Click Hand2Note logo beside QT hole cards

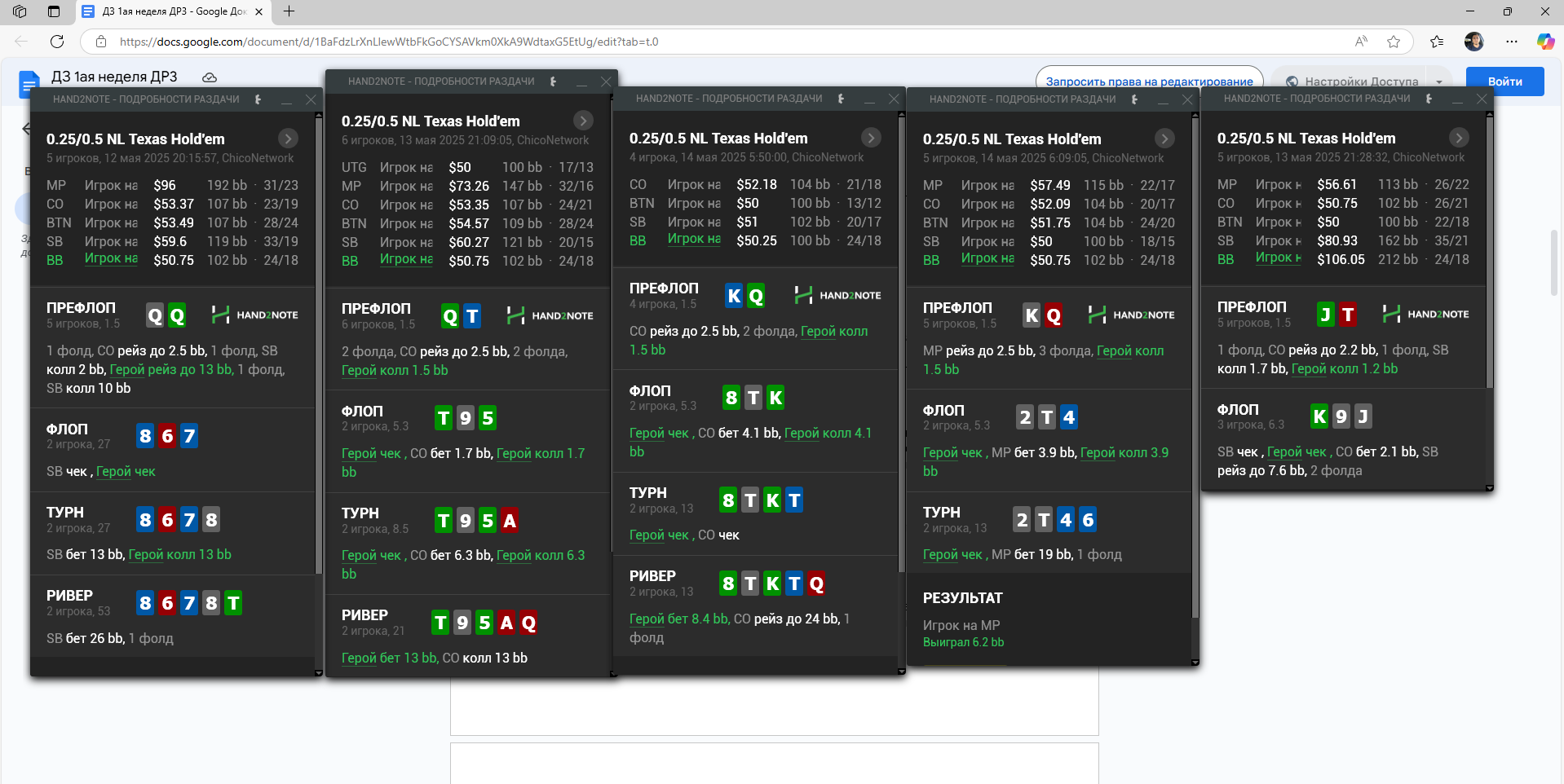point(550,315)
